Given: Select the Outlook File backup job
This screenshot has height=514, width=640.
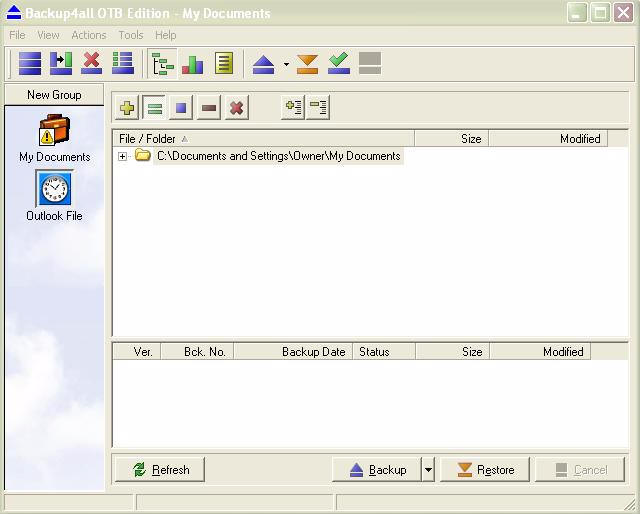Looking at the screenshot, I should coord(54,196).
